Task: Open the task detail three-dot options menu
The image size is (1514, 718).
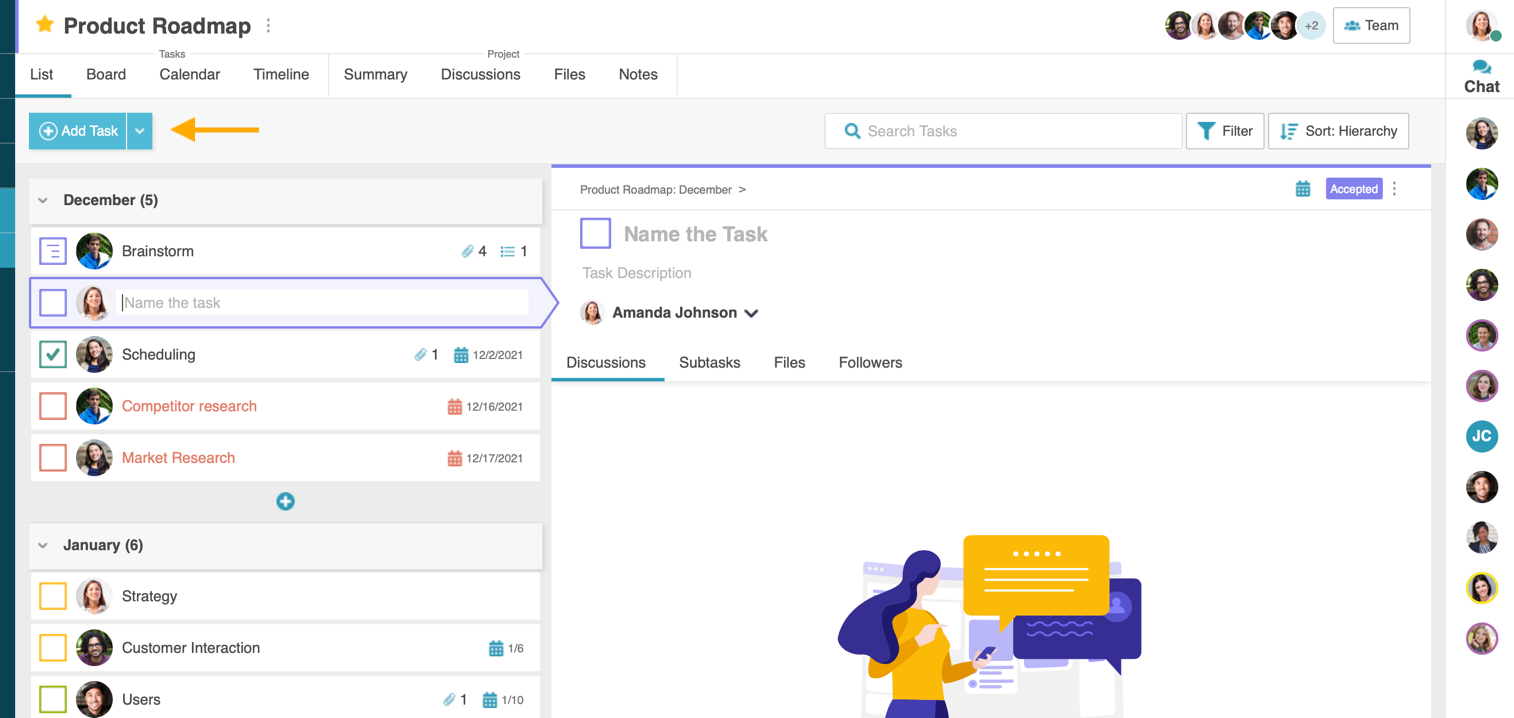Action: (x=1395, y=189)
